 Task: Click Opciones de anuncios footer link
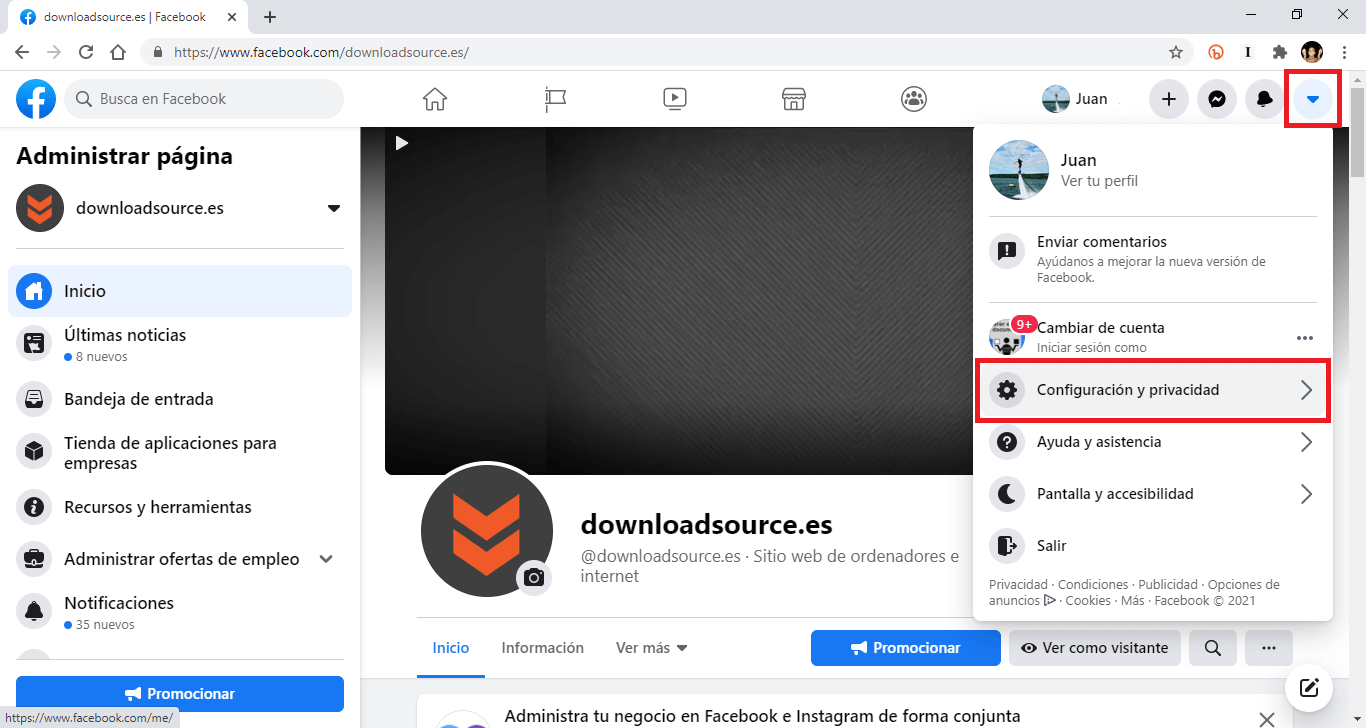(1134, 593)
